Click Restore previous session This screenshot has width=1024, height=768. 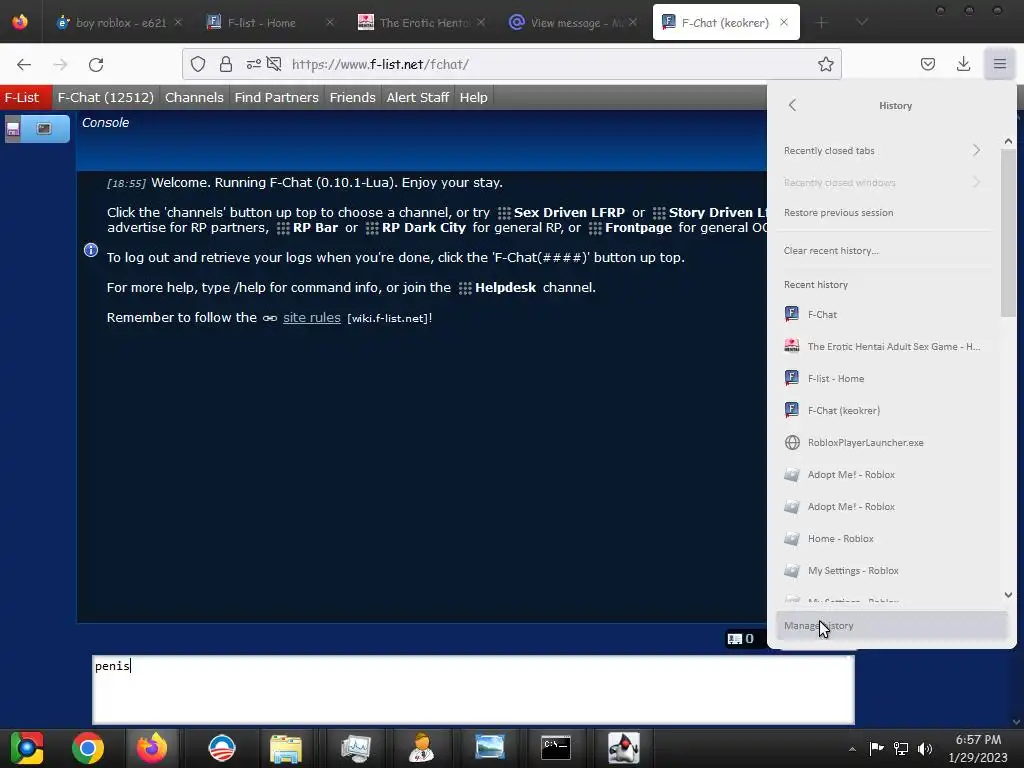point(882,212)
